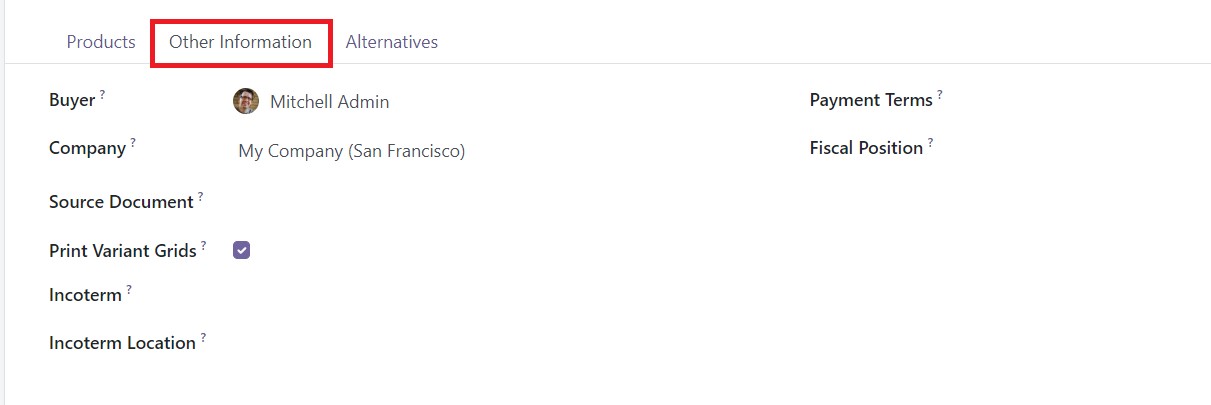Image resolution: width=1211 pixels, height=405 pixels.
Task: Open help tooltip icon next to Buyer
Action: 102,95
